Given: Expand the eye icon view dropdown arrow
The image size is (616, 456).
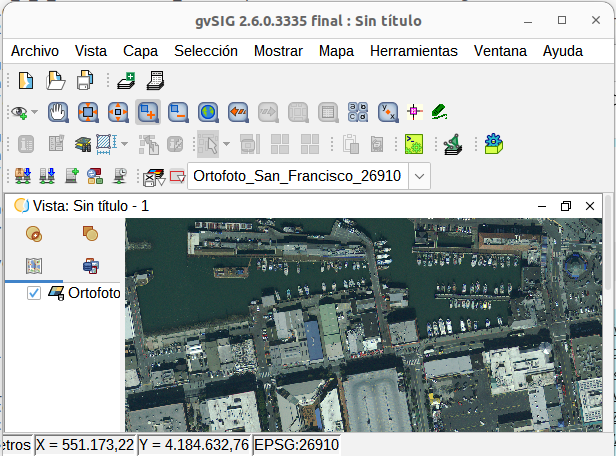Looking at the screenshot, I should point(35,113).
